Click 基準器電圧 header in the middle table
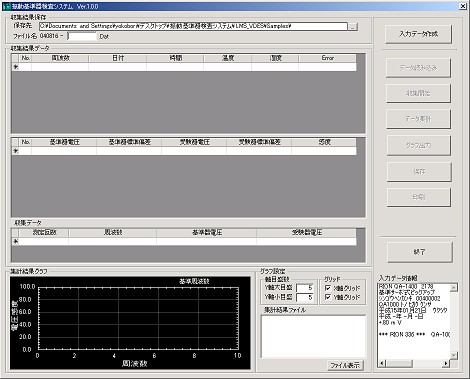 [64, 142]
